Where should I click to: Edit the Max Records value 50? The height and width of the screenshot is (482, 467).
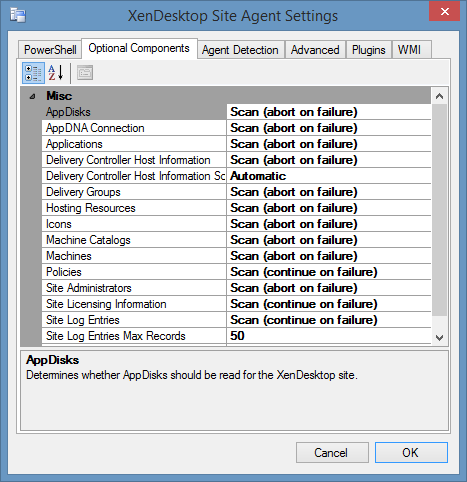point(329,336)
